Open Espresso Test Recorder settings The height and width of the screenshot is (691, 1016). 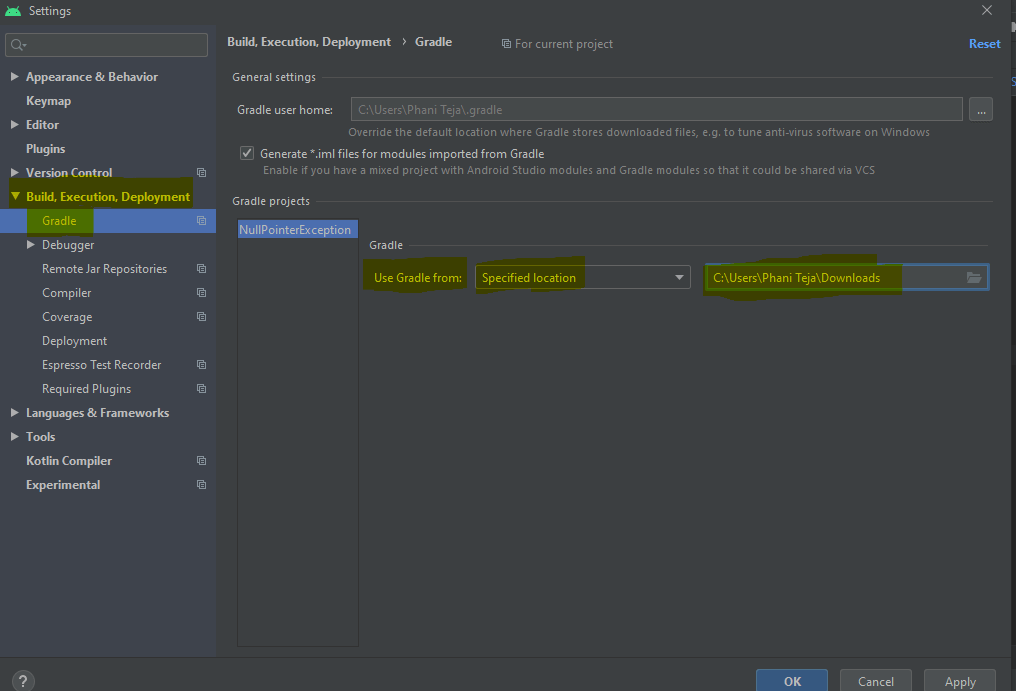pos(102,364)
